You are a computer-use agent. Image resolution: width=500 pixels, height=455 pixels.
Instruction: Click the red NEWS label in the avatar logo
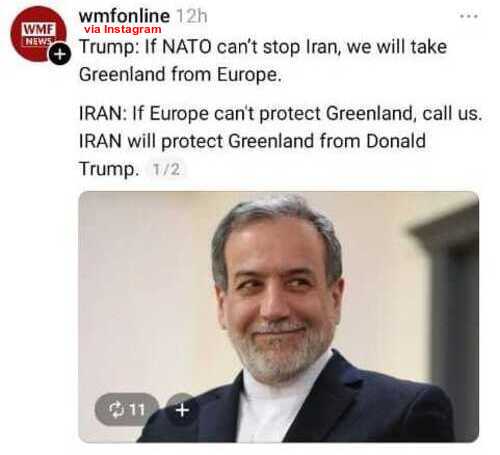pyautogui.click(x=39, y=41)
